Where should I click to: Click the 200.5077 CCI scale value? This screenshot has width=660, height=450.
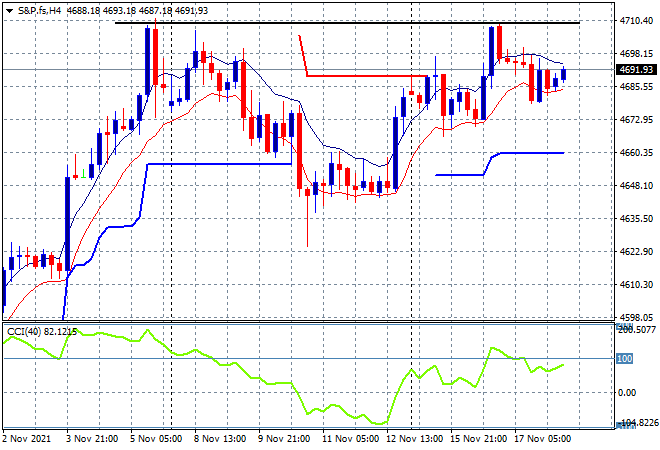[x=636, y=330]
